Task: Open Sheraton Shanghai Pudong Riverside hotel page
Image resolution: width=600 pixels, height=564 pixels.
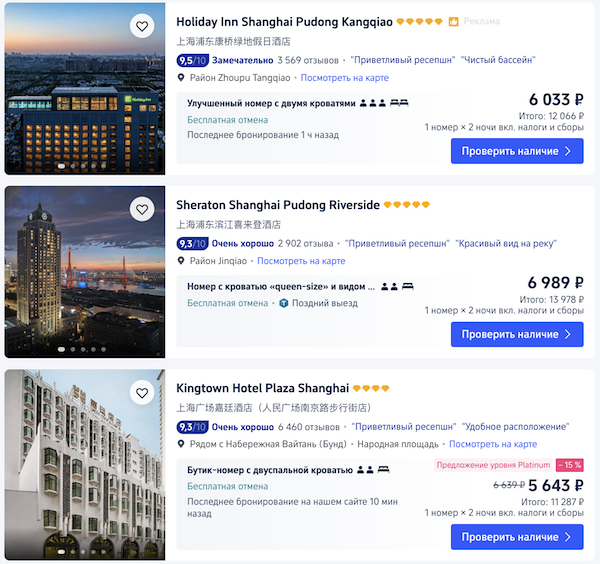Action: click(x=278, y=205)
